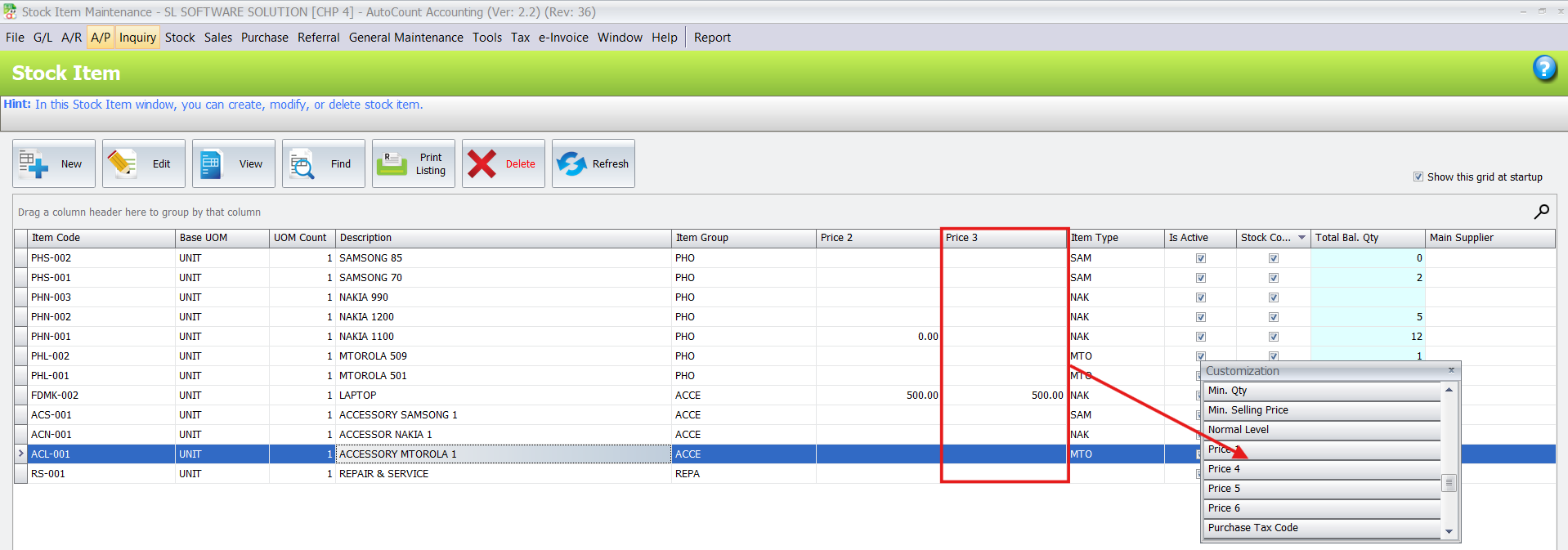This screenshot has height=550, width=1568.
Task: Toggle Is Active checkbox for PHS-002
Action: [1201, 258]
